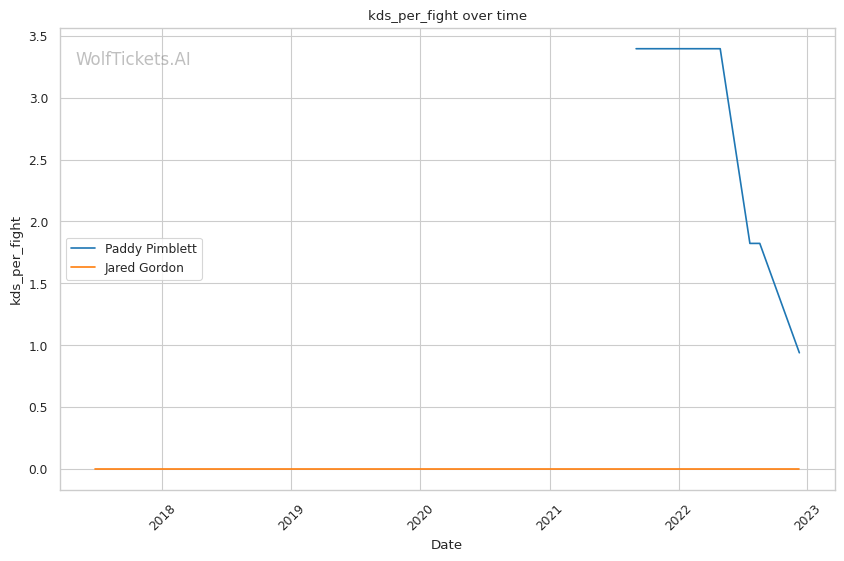
Task: Click the WolfTickets.AI watermark text
Action: (133, 60)
